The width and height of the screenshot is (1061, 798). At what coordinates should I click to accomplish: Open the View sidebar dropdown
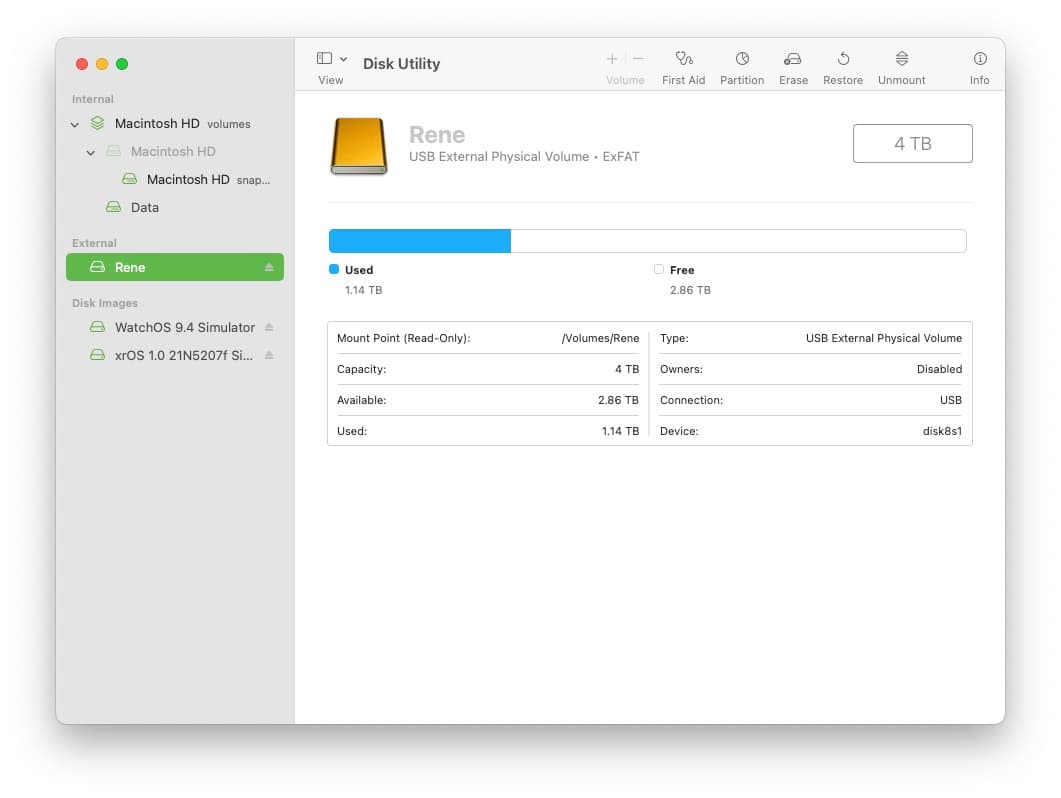(x=331, y=60)
